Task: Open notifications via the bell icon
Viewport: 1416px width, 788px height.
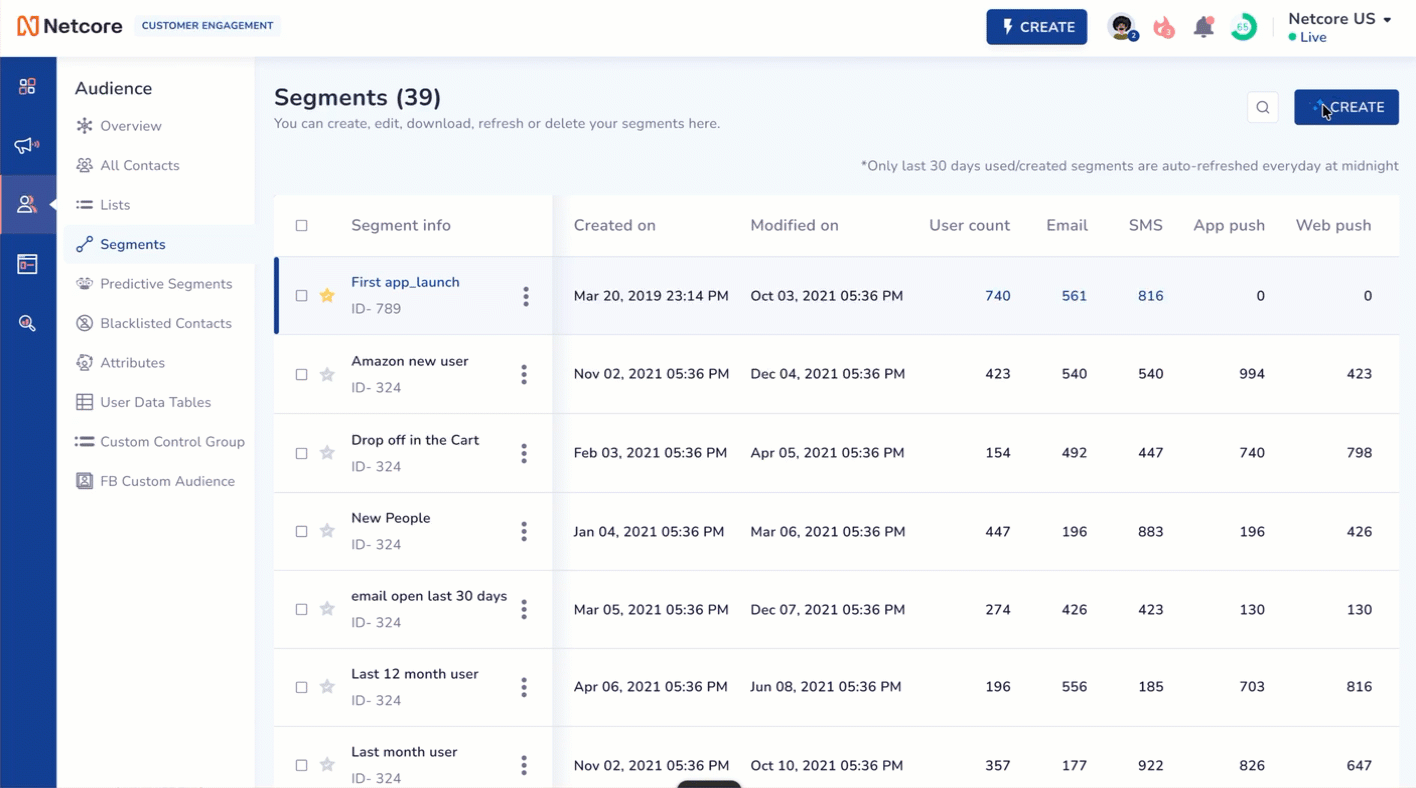Action: pos(1204,27)
